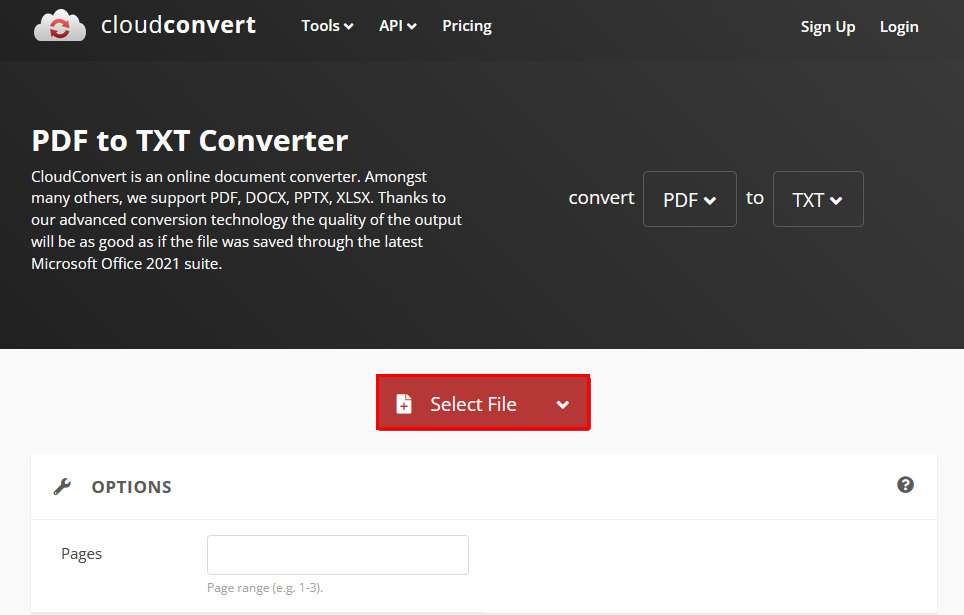This screenshot has width=964, height=615.
Task: Open the options help question mark icon
Action: coord(905,485)
